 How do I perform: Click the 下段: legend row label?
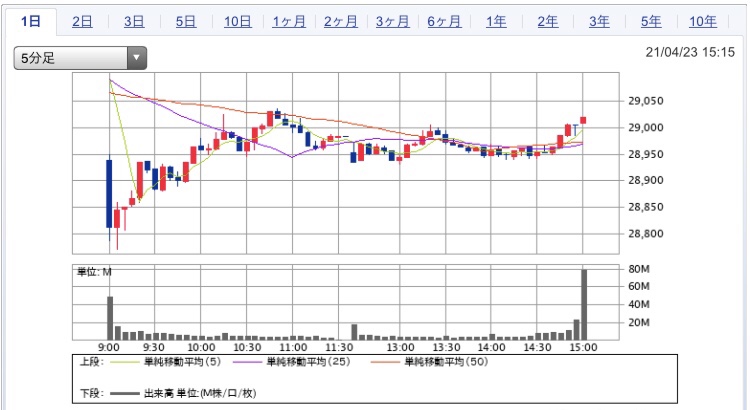pyautogui.click(x=92, y=393)
